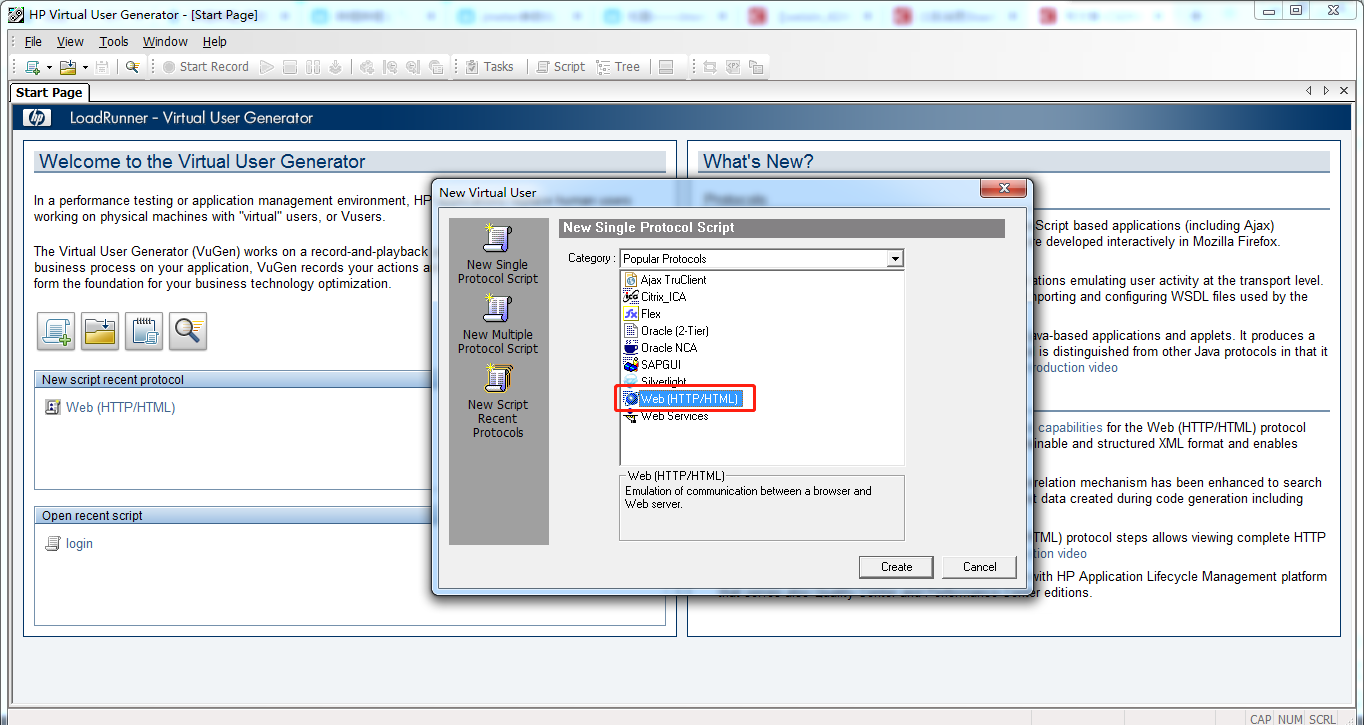Image resolution: width=1364 pixels, height=725 pixels.
Task: Open the recent script 'login'
Action: 79,543
